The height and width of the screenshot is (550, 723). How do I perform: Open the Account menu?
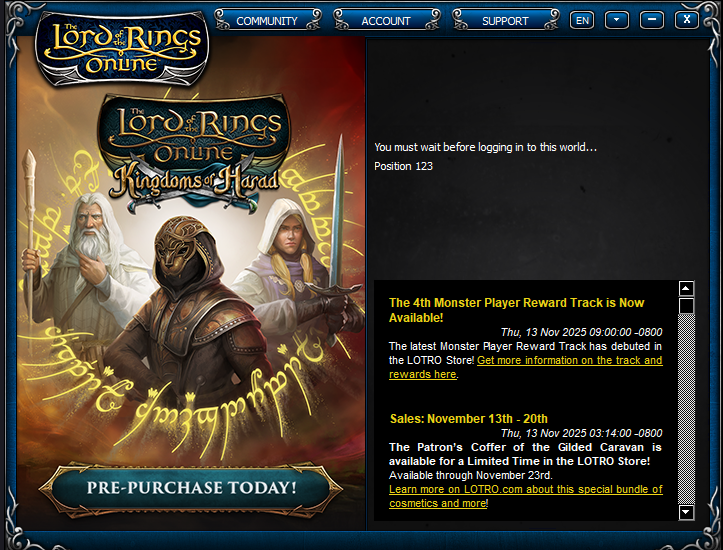pos(386,21)
